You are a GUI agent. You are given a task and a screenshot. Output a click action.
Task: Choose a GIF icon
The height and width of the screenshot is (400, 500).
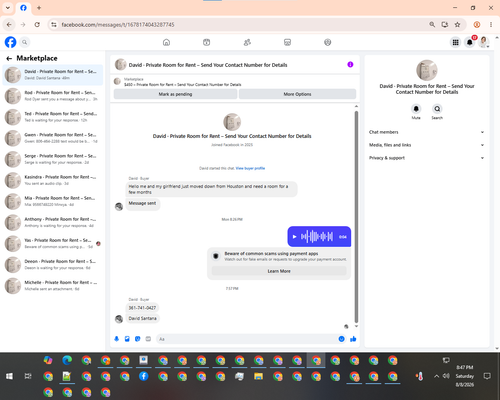[x=148, y=339]
